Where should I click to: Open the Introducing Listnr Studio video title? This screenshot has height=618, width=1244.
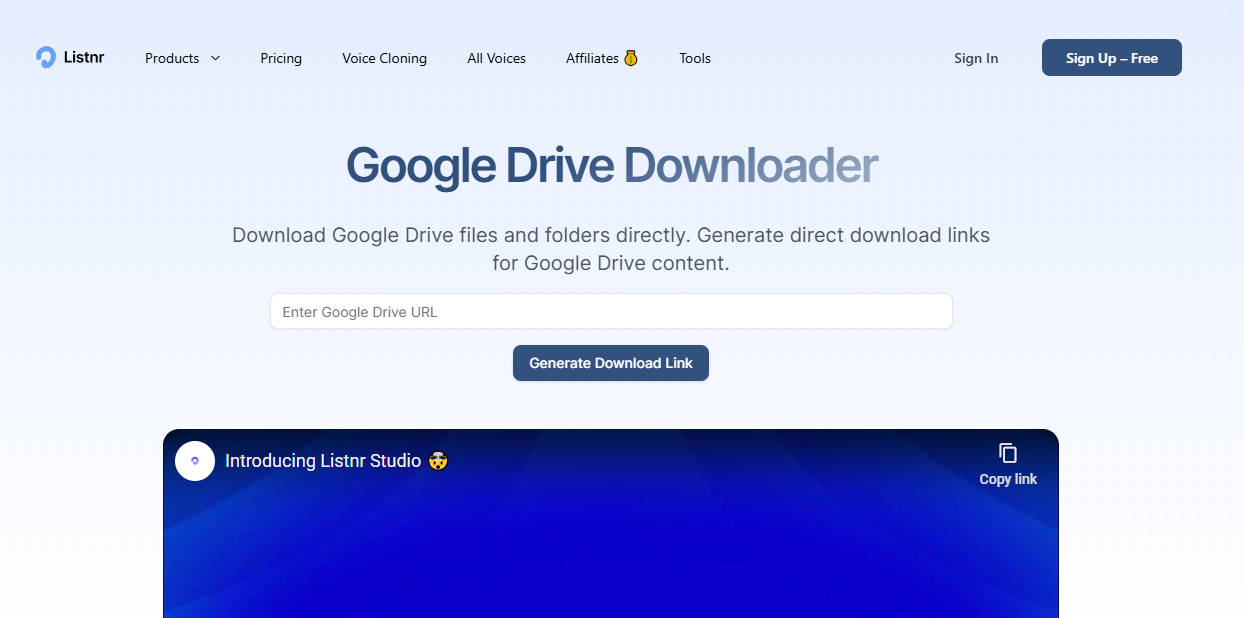[x=336, y=461]
